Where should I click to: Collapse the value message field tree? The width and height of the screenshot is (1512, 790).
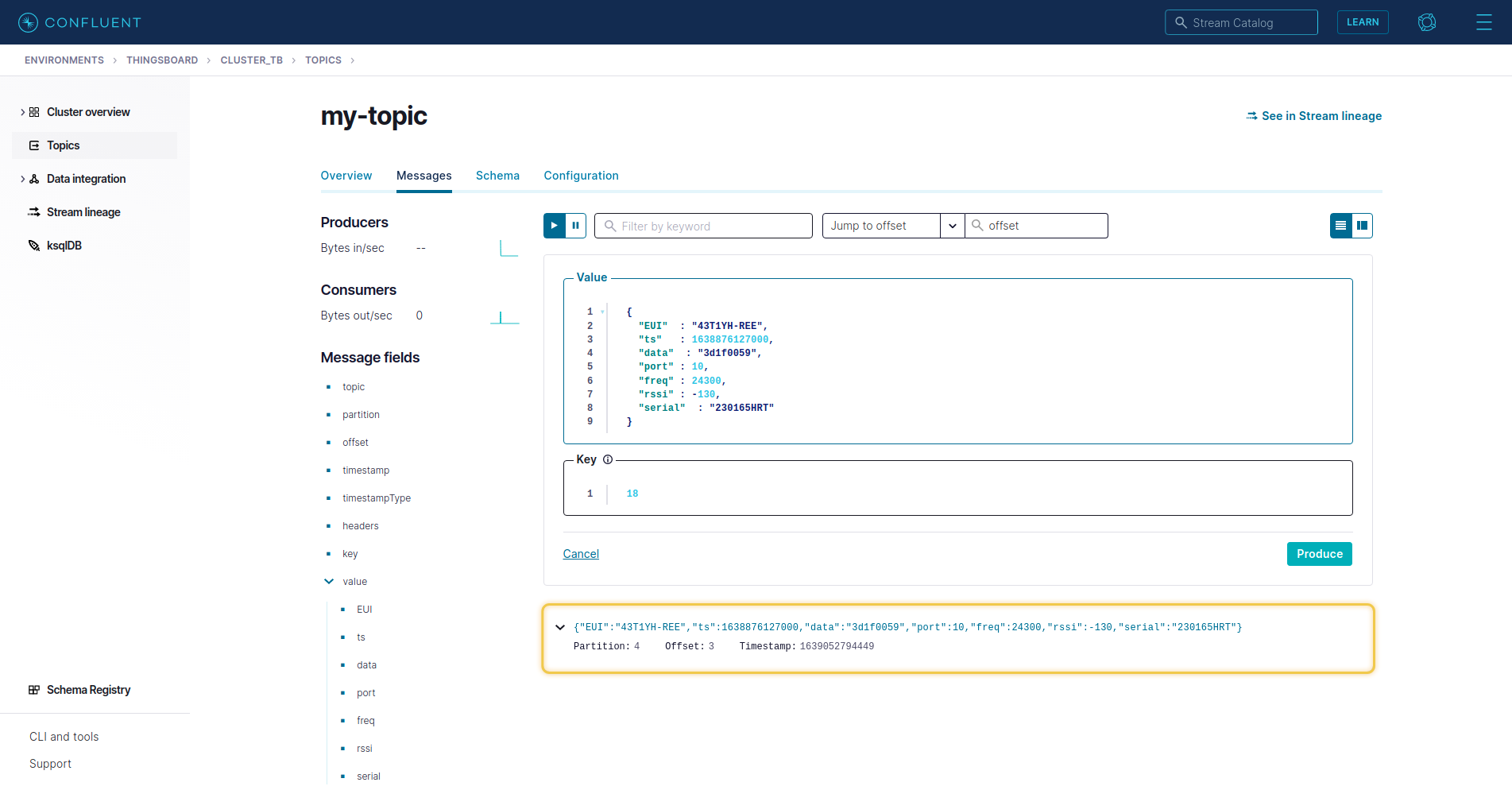(329, 582)
